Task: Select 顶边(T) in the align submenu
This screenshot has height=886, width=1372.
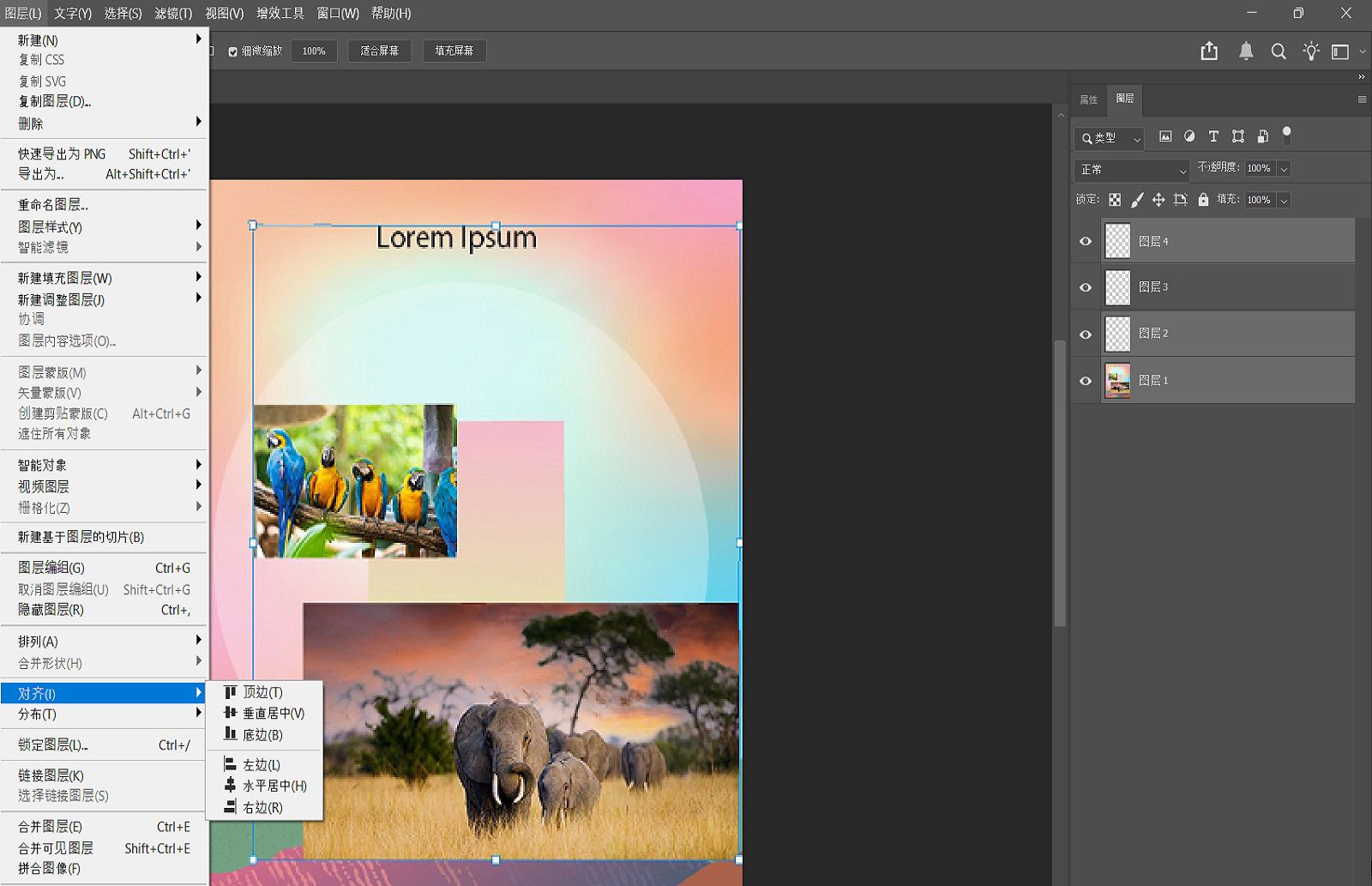Action: click(x=262, y=692)
